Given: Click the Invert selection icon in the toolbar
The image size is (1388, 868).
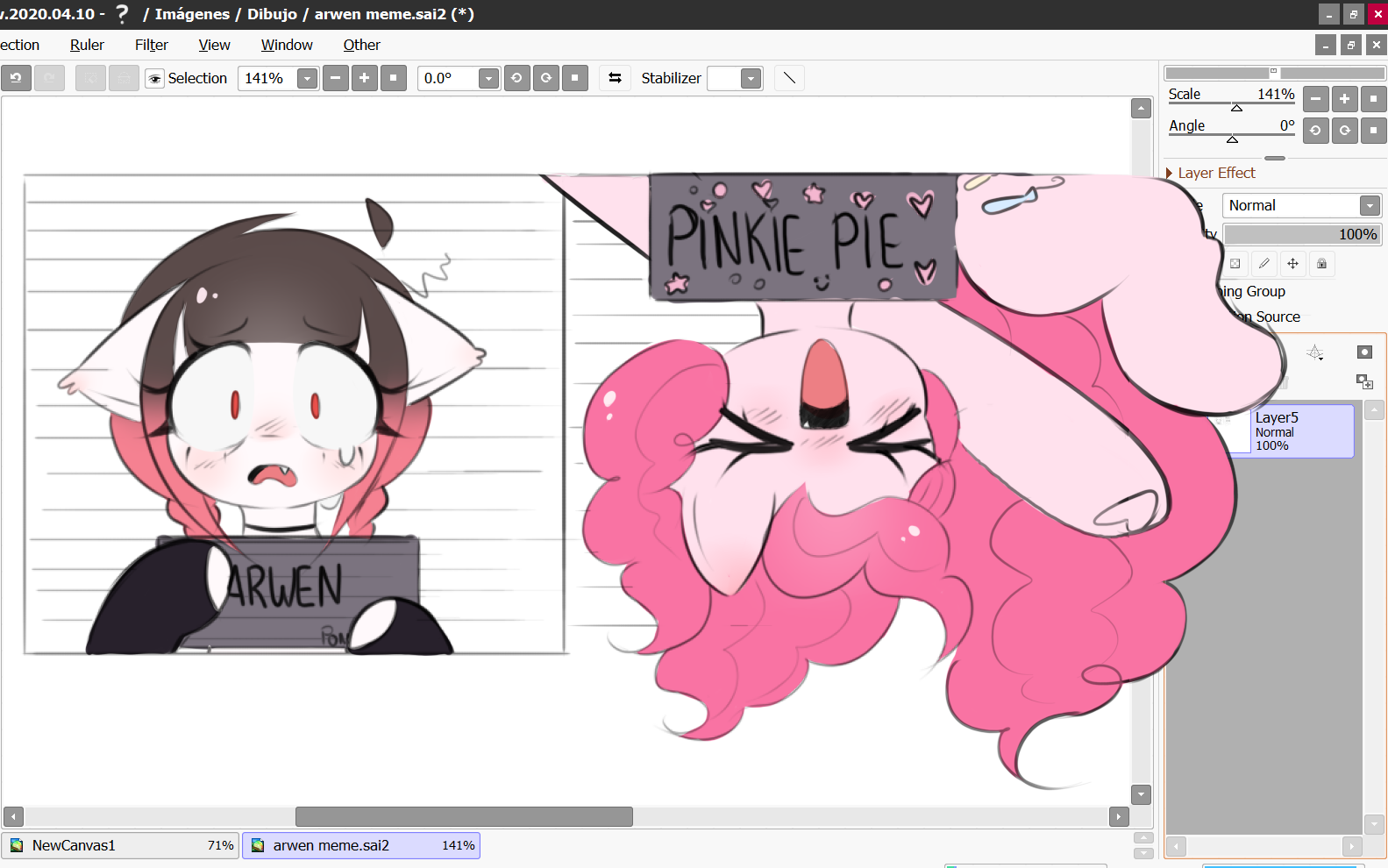Looking at the screenshot, I should pyautogui.click(x=124, y=78).
